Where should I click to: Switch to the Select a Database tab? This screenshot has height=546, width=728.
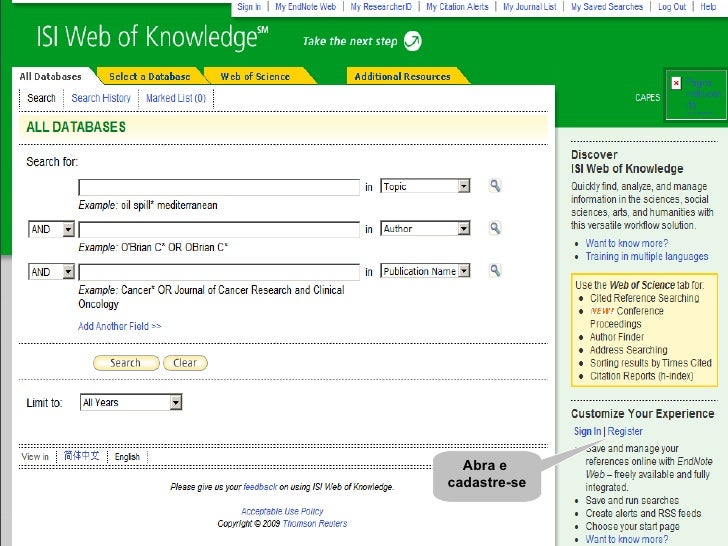150,77
